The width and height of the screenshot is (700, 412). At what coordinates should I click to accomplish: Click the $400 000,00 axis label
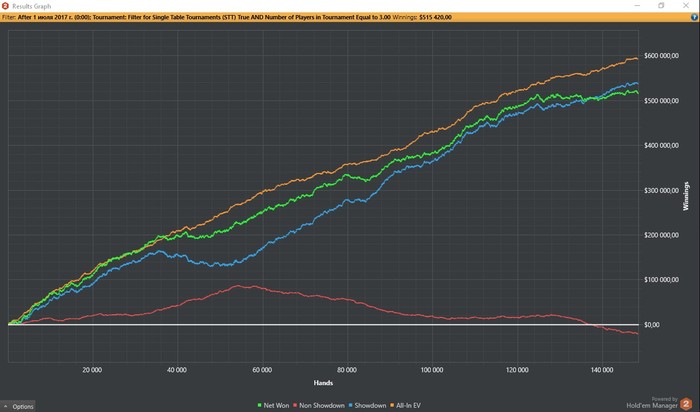tap(661, 146)
